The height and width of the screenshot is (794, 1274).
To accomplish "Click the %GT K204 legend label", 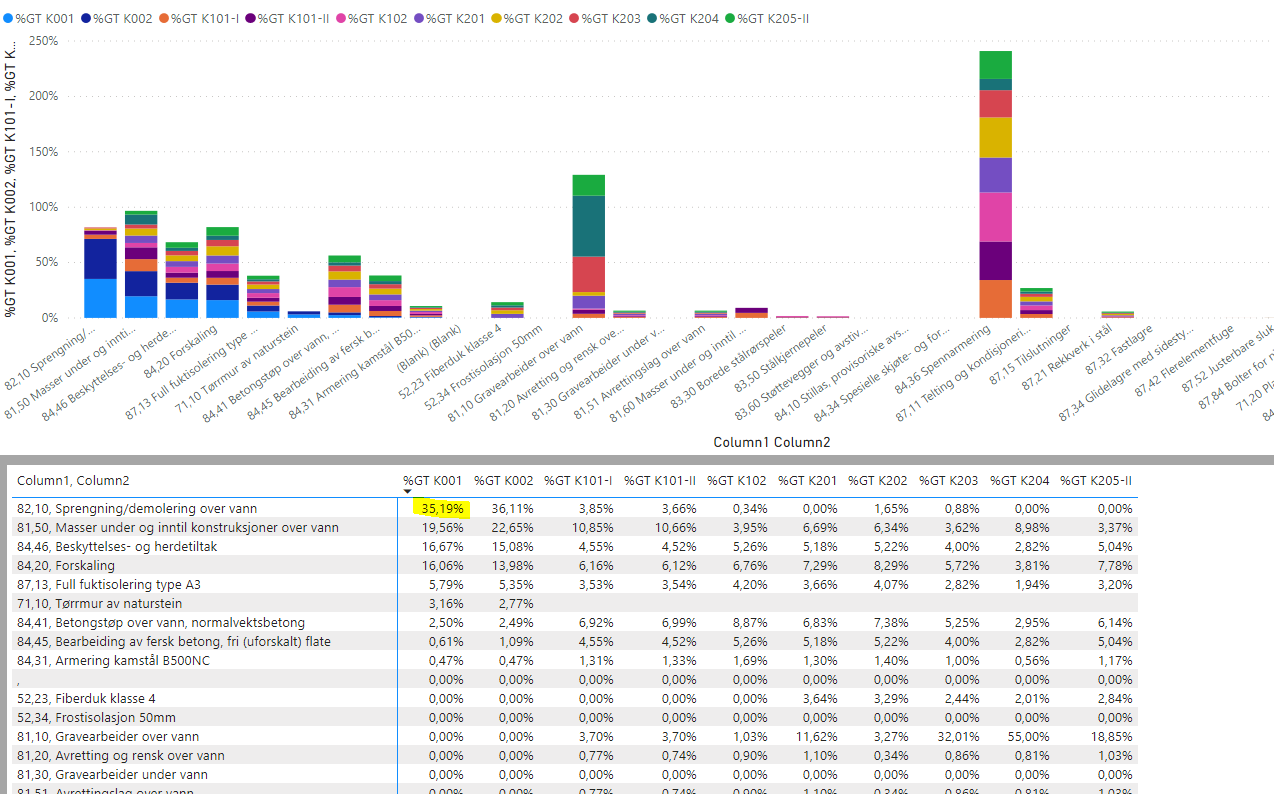I will click(689, 19).
